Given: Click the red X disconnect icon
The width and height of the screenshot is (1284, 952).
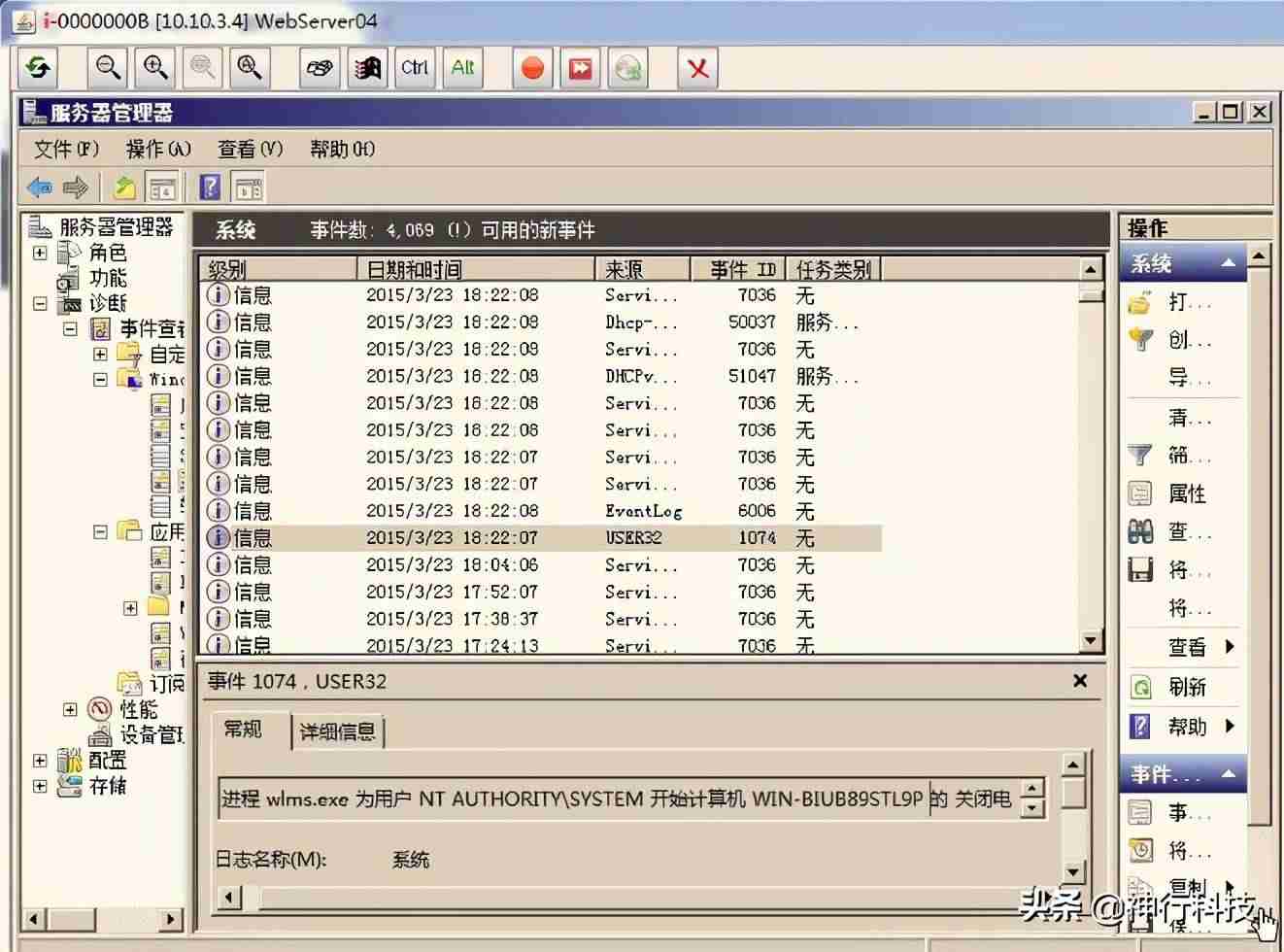Looking at the screenshot, I should 697,68.
